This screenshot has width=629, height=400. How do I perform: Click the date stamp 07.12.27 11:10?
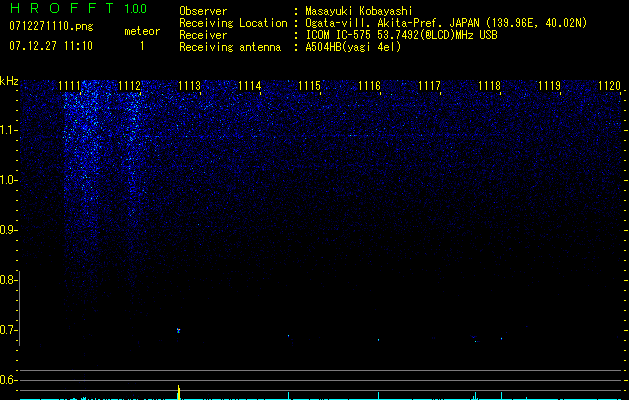51,46
